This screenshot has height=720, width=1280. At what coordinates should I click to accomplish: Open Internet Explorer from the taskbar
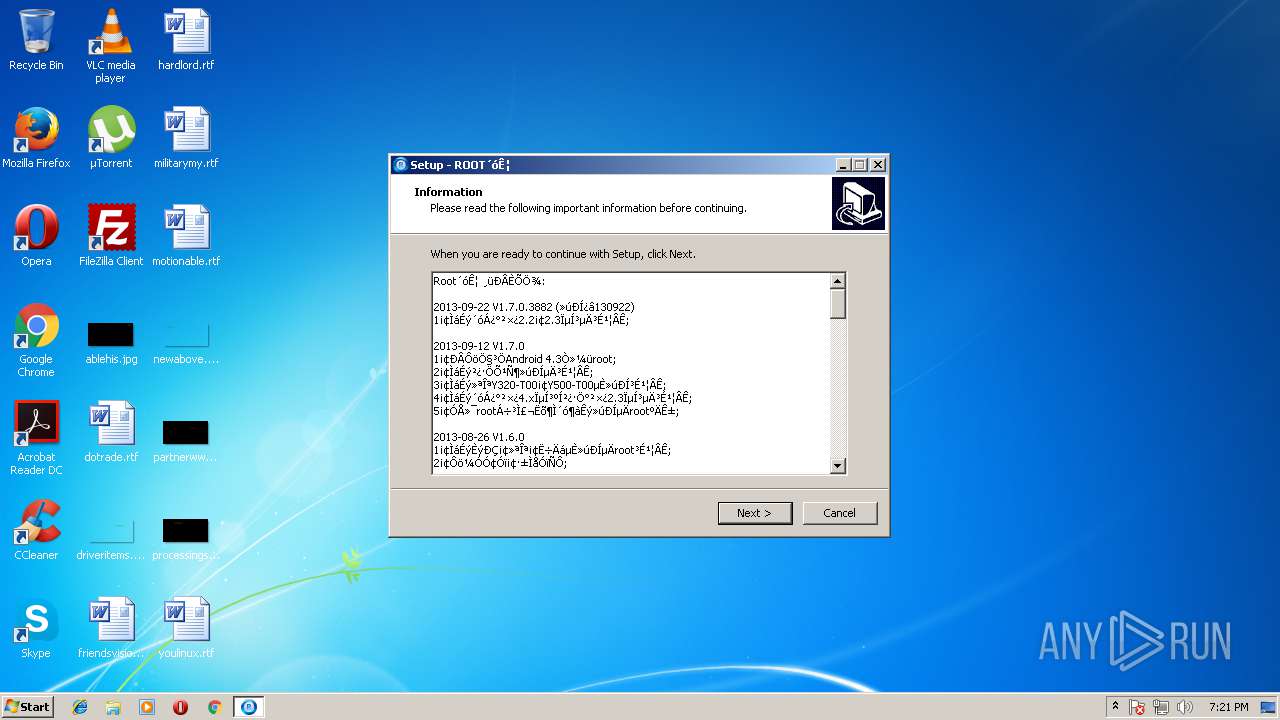pyautogui.click(x=80, y=707)
